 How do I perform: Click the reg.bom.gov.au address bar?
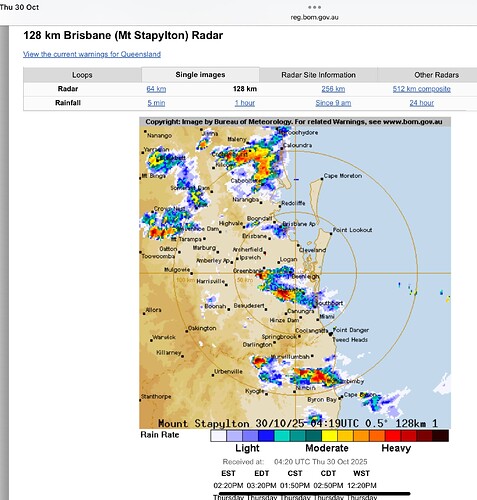[314, 17]
